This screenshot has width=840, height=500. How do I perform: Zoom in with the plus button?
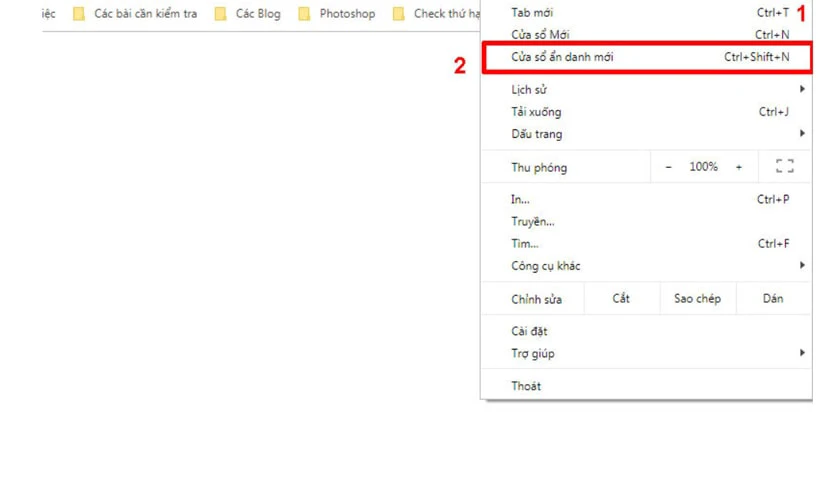739,167
